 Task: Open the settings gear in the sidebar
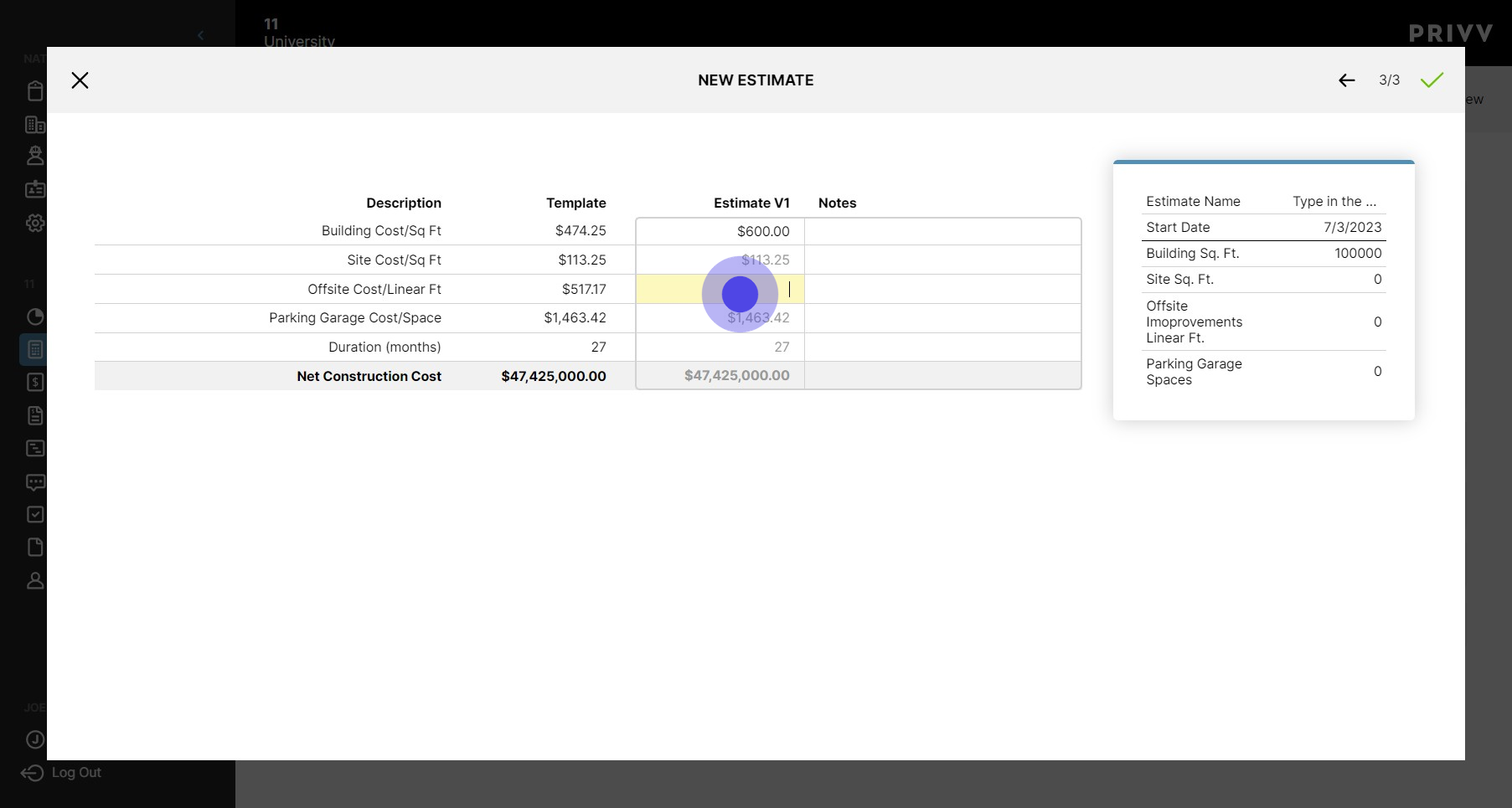point(35,224)
